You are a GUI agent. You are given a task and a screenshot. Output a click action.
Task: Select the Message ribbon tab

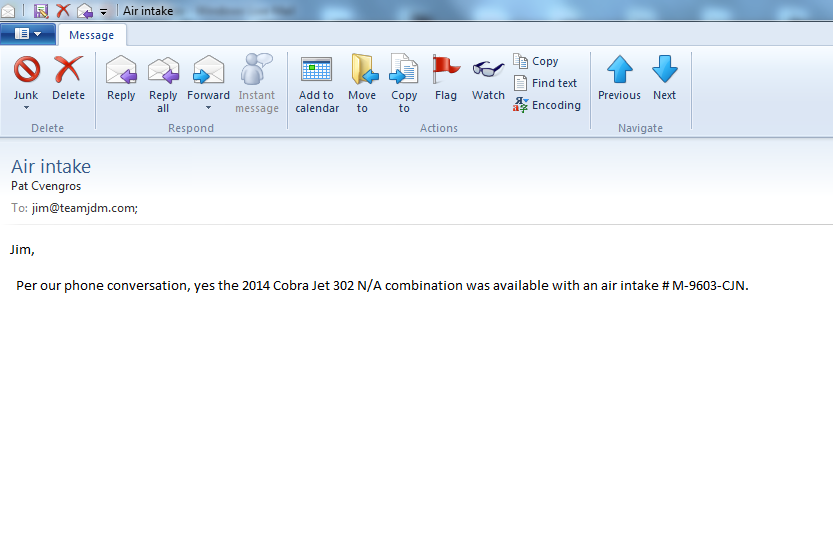[91, 35]
